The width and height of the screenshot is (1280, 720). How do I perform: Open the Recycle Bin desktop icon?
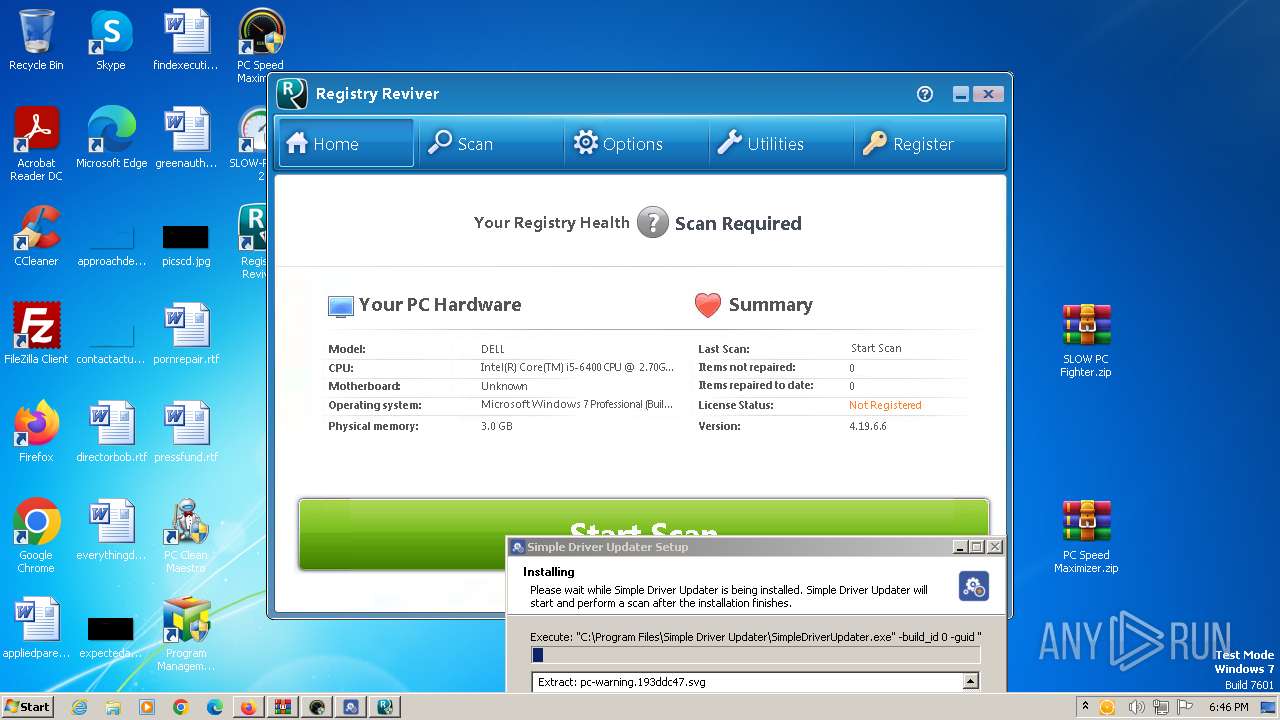[36, 40]
